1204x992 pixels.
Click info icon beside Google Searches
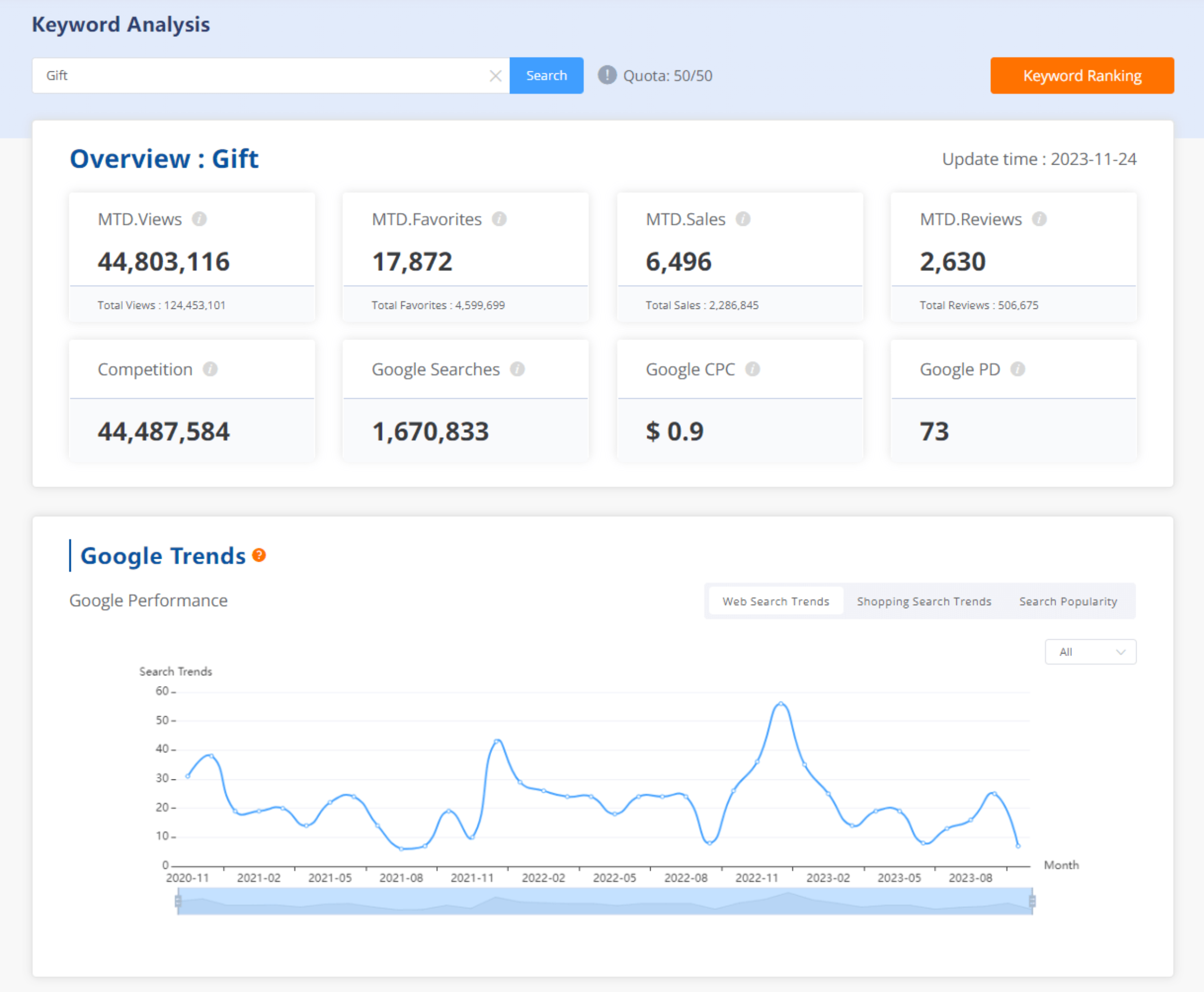click(517, 369)
